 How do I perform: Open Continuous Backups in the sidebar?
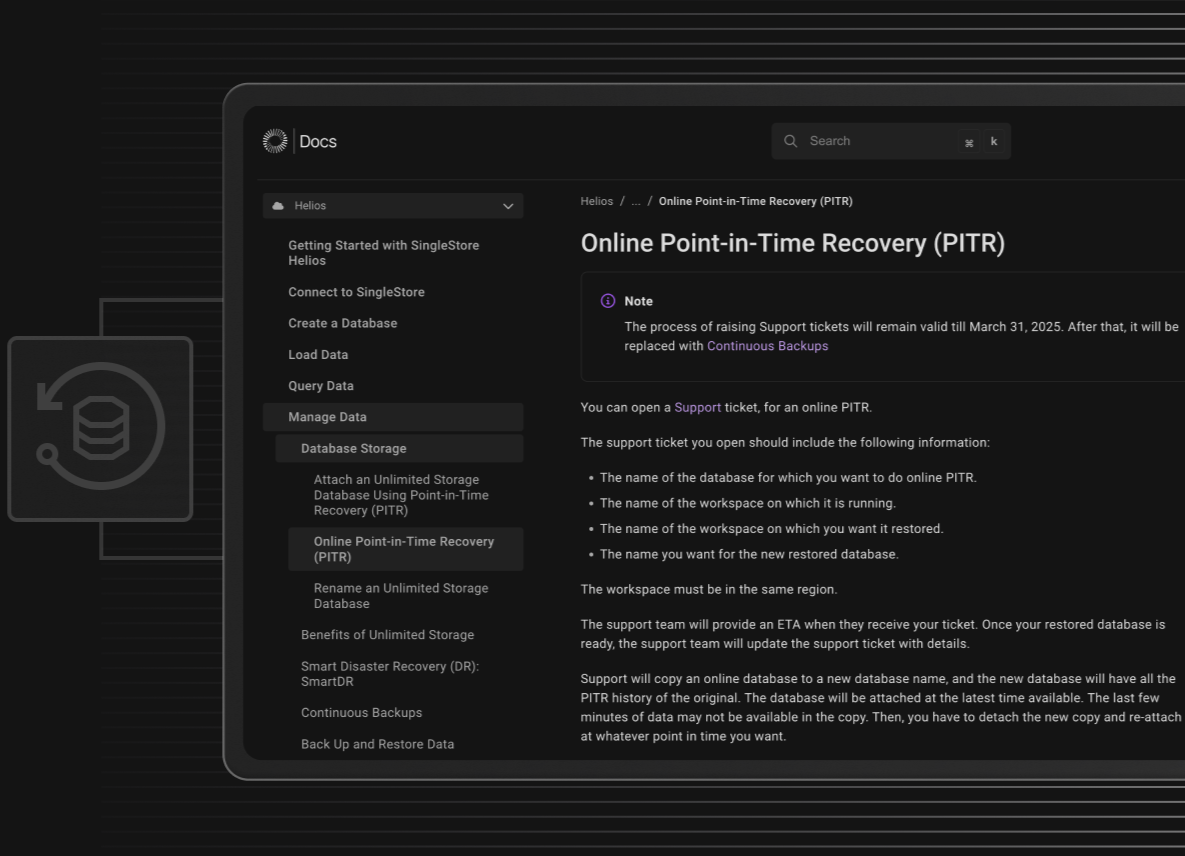click(361, 713)
